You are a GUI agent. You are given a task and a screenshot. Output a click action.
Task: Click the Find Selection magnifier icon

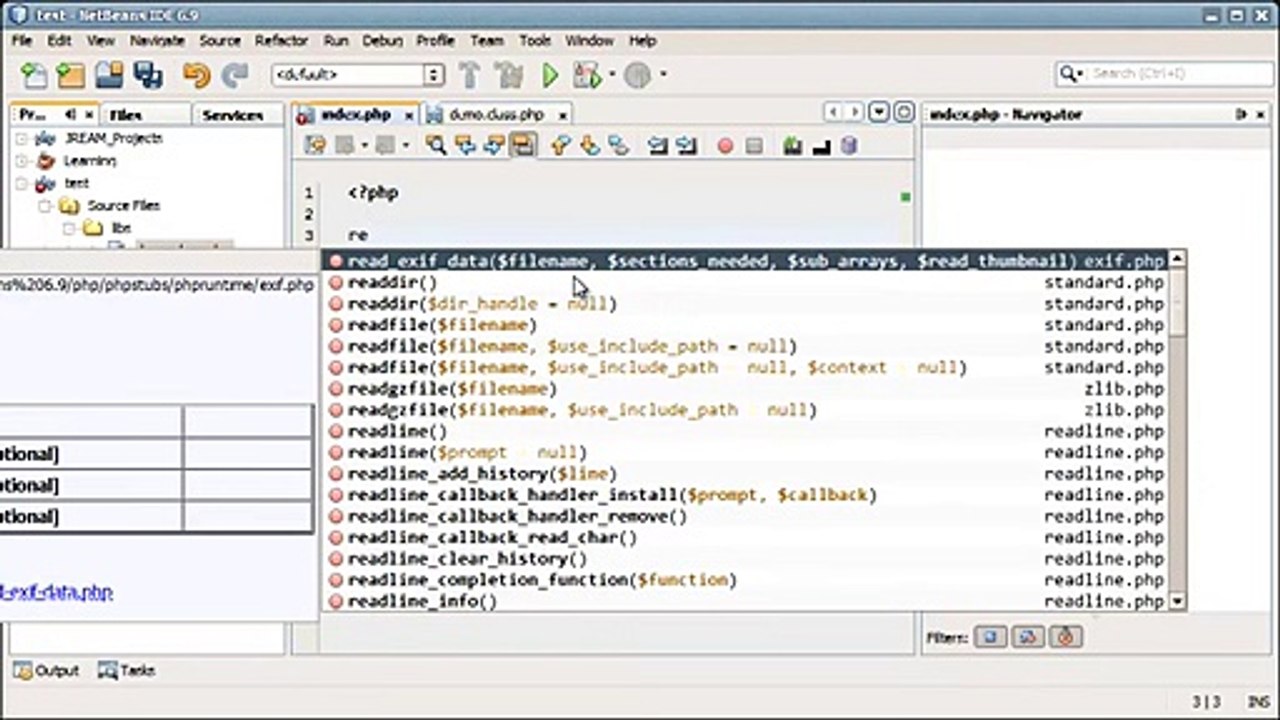pos(436,146)
